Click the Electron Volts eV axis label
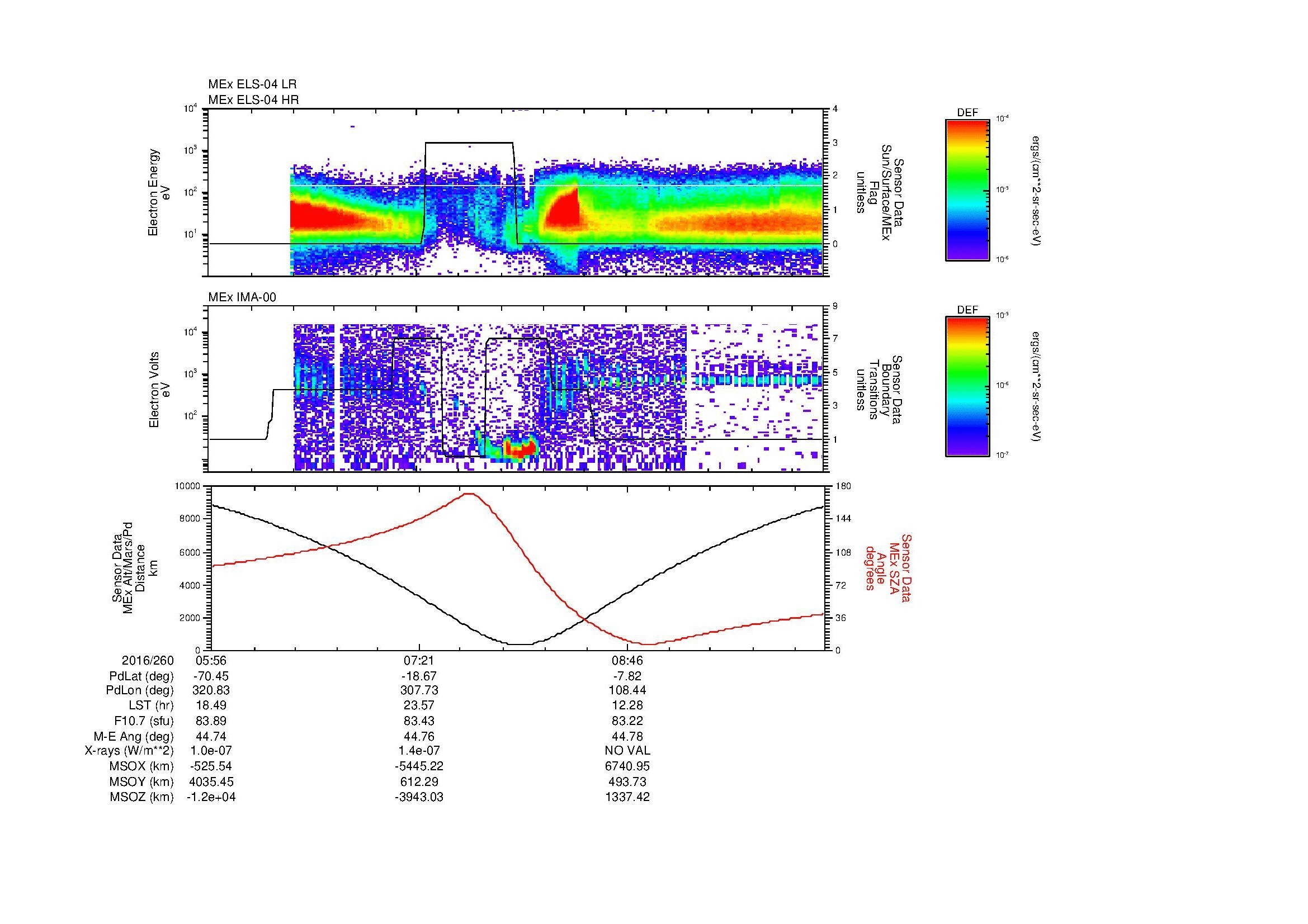The width and height of the screenshot is (1308, 924). tap(159, 390)
